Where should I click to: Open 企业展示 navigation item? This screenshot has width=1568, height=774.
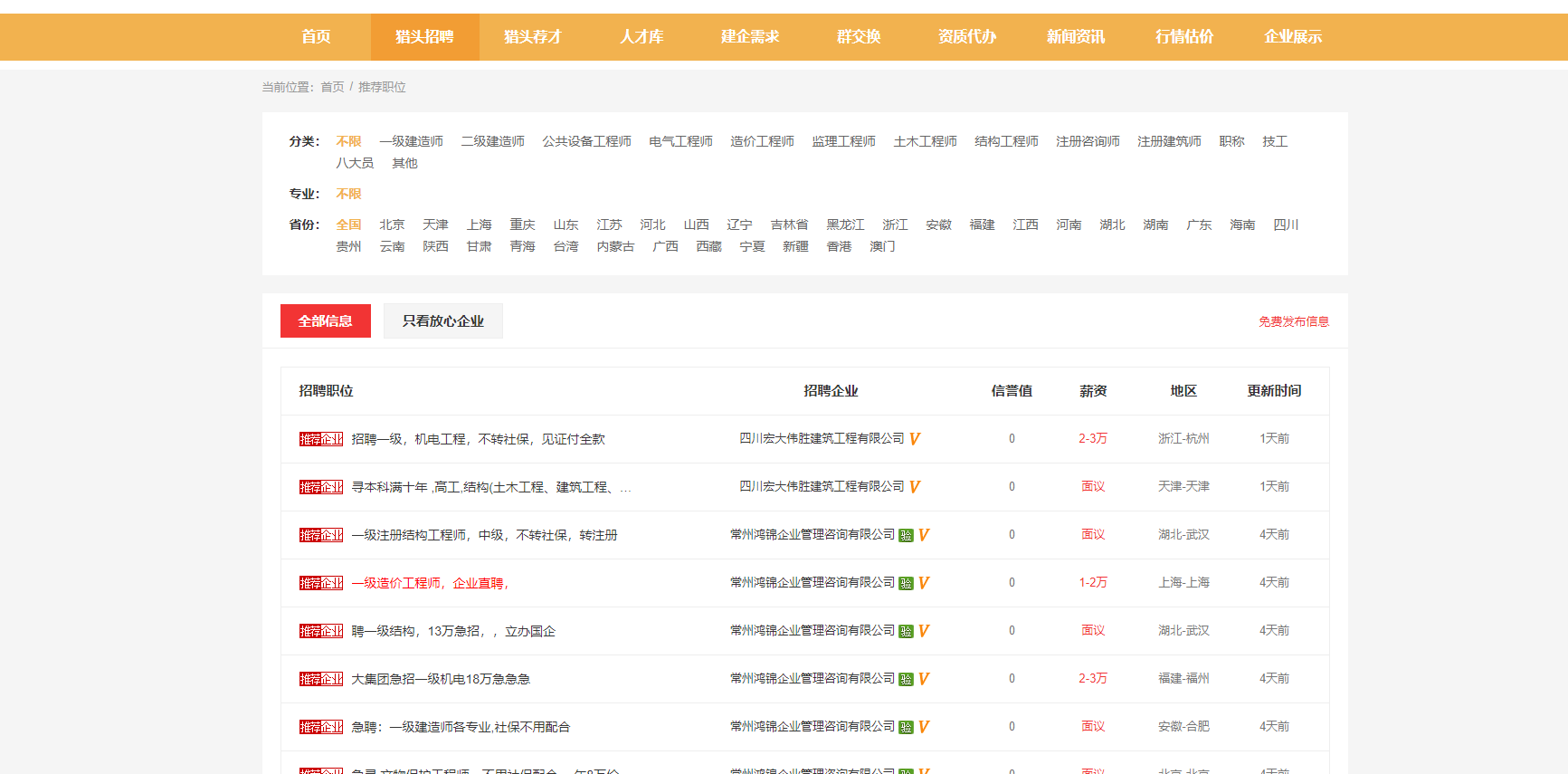(1293, 37)
